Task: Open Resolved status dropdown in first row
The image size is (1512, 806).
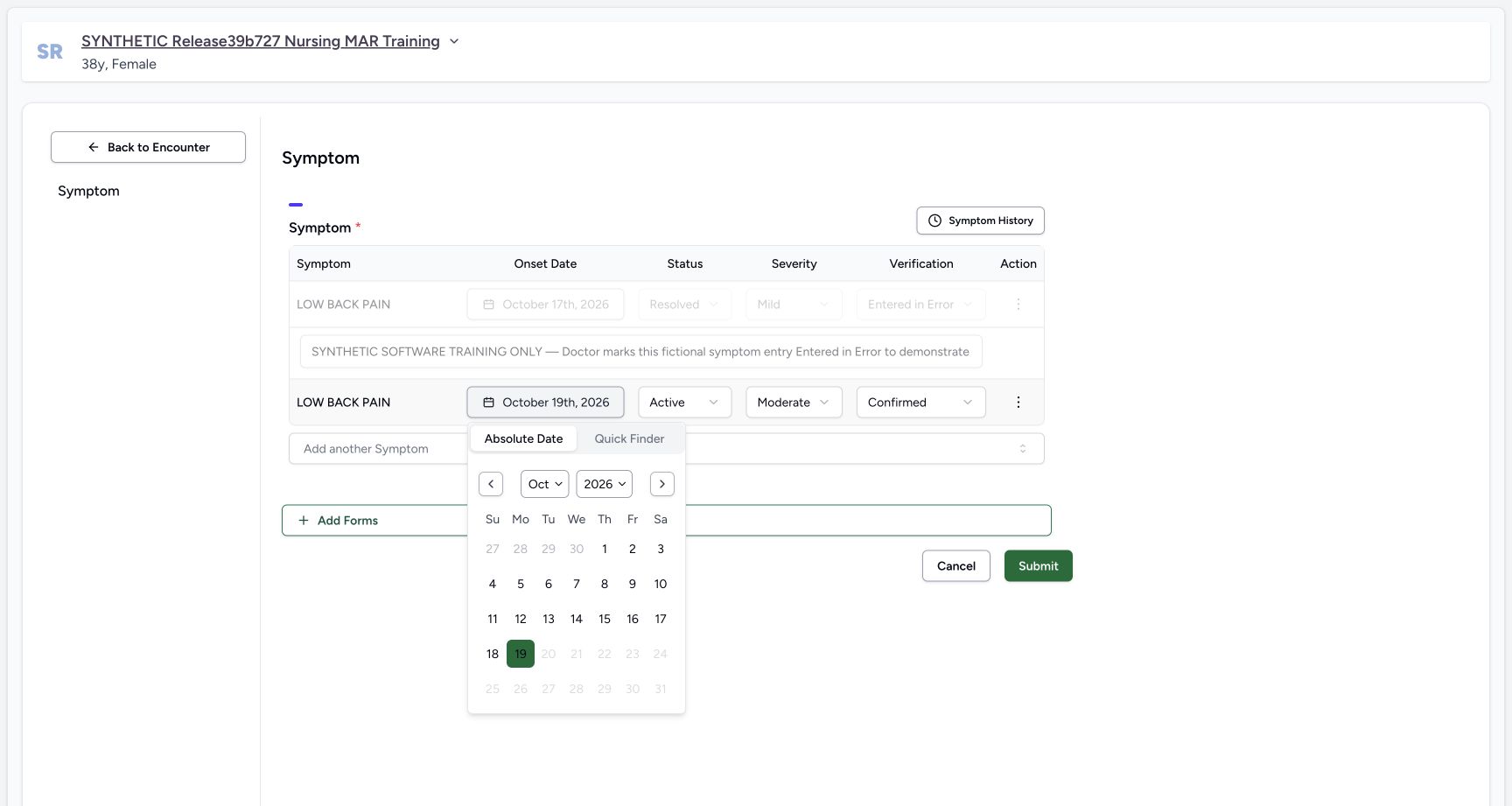Action: click(685, 305)
